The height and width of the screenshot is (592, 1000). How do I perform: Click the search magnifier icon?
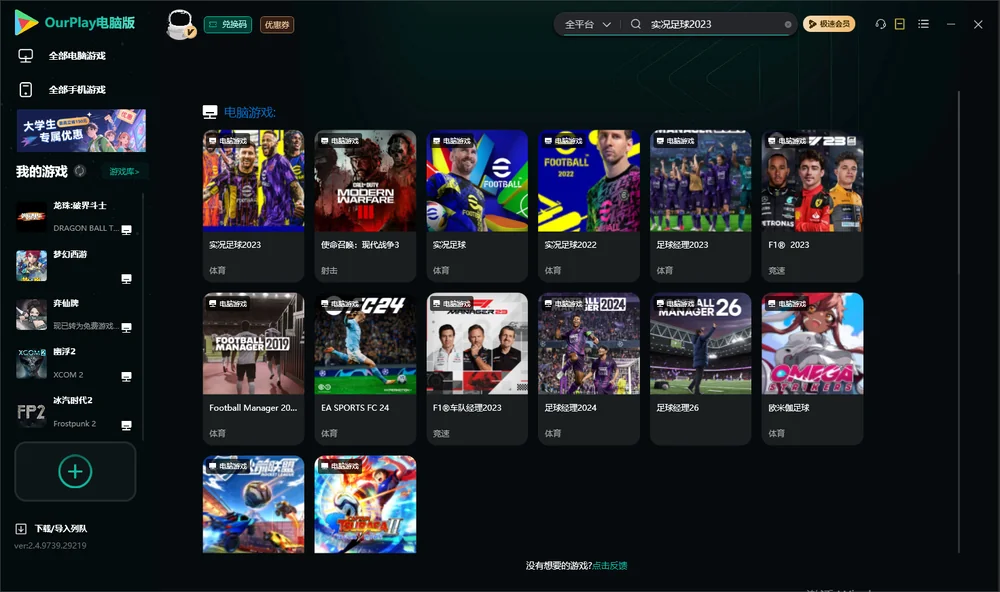(x=636, y=24)
